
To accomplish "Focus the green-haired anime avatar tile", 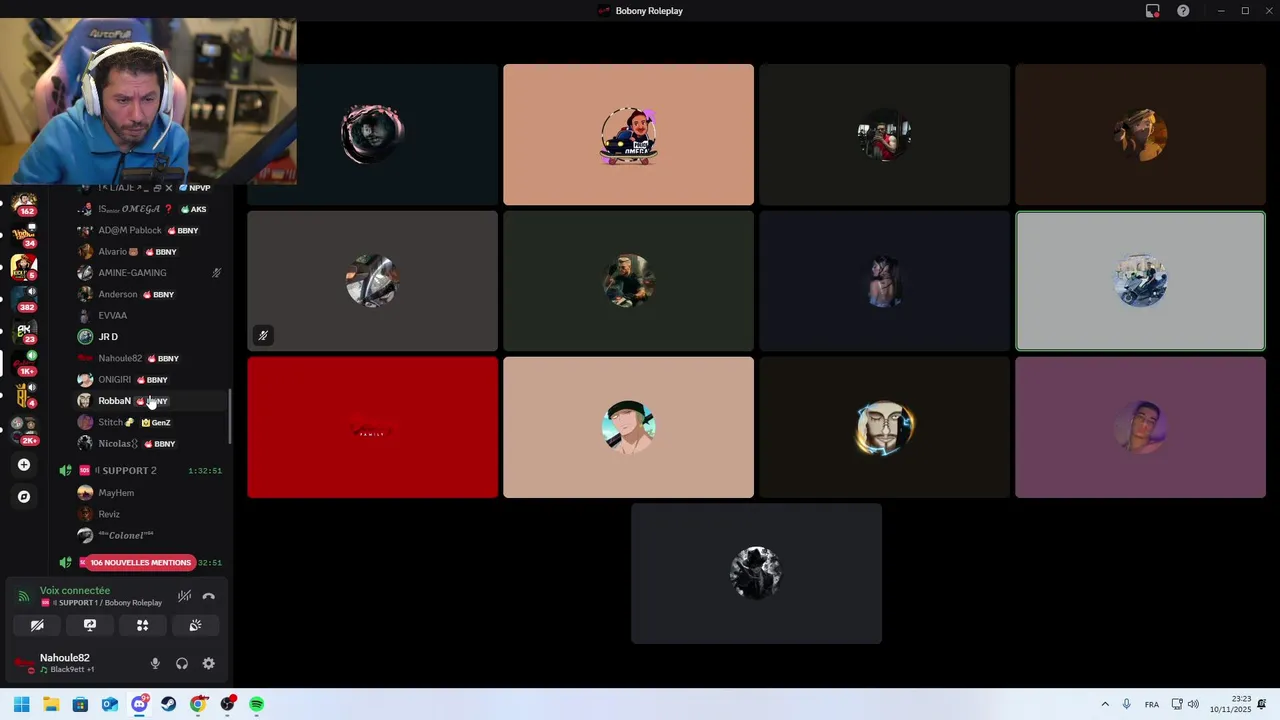I will 628,427.
